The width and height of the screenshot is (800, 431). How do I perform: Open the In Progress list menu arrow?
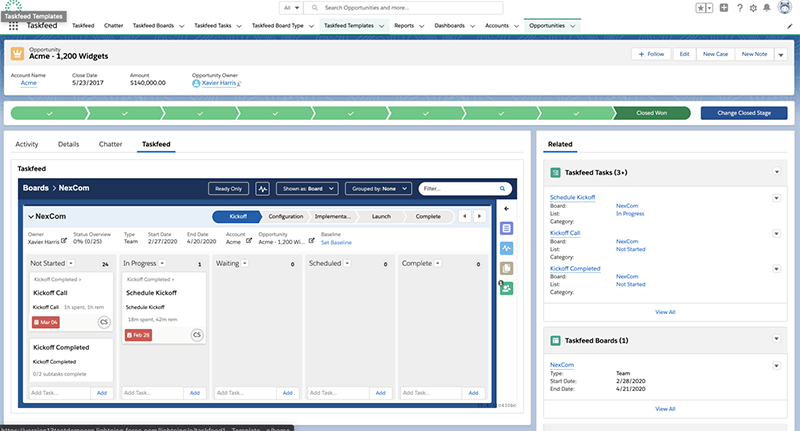pyautogui.click(x=162, y=264)
